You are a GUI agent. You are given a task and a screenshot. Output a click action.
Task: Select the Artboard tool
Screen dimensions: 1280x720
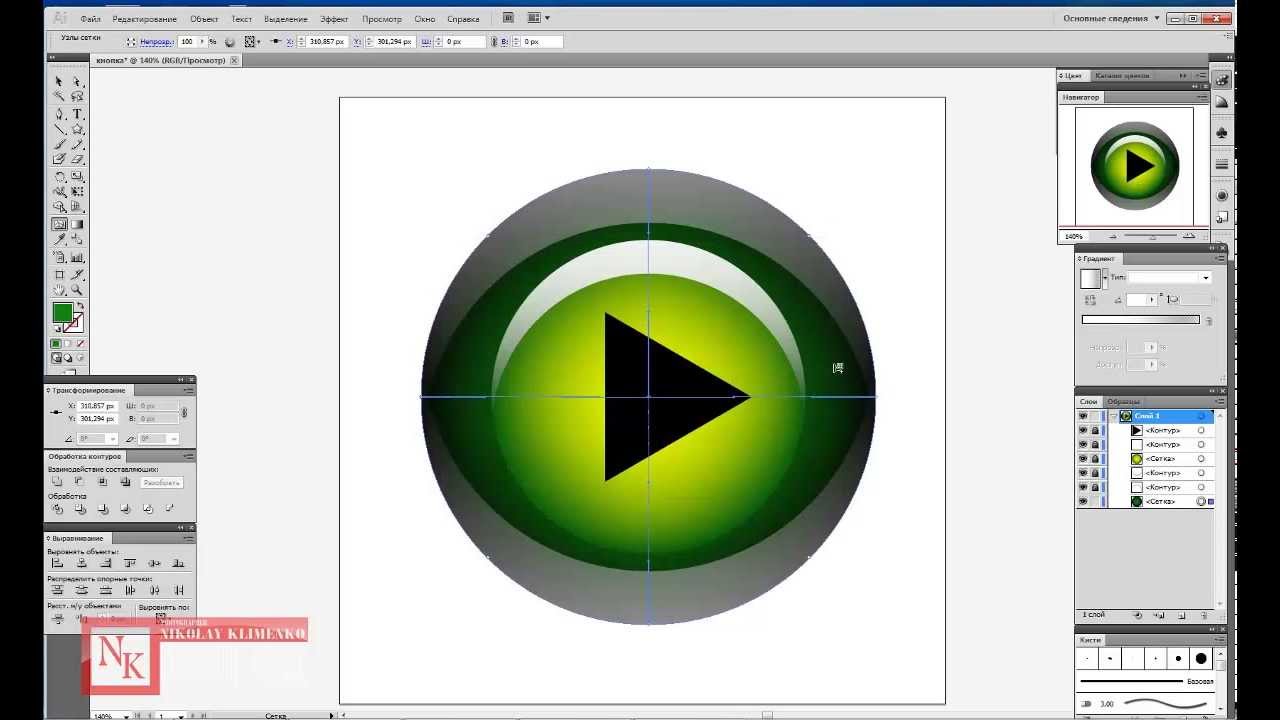pyautogui.click(x=59, y=274)
